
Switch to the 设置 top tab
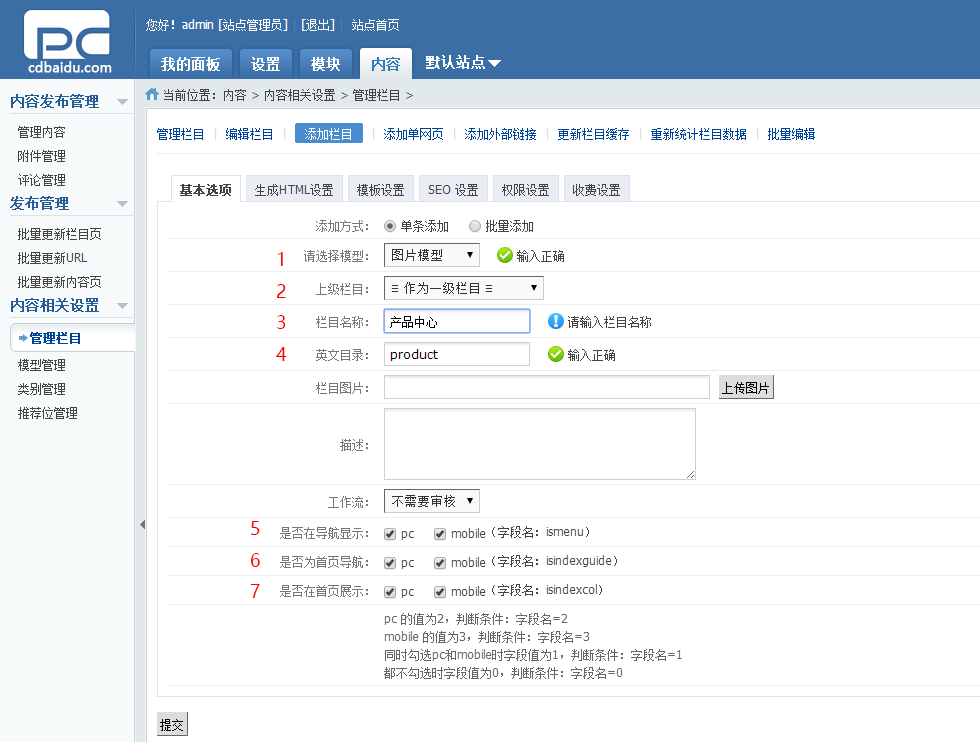(x=266, y=64)
